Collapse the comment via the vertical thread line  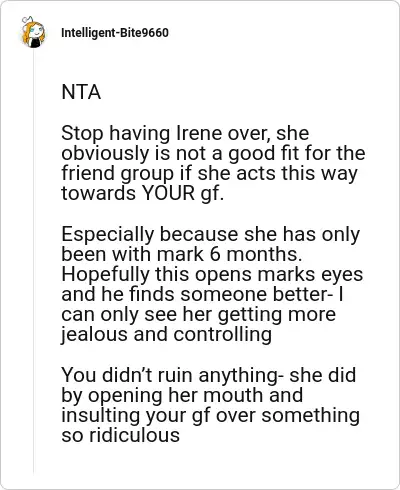[x=34, y=260]
